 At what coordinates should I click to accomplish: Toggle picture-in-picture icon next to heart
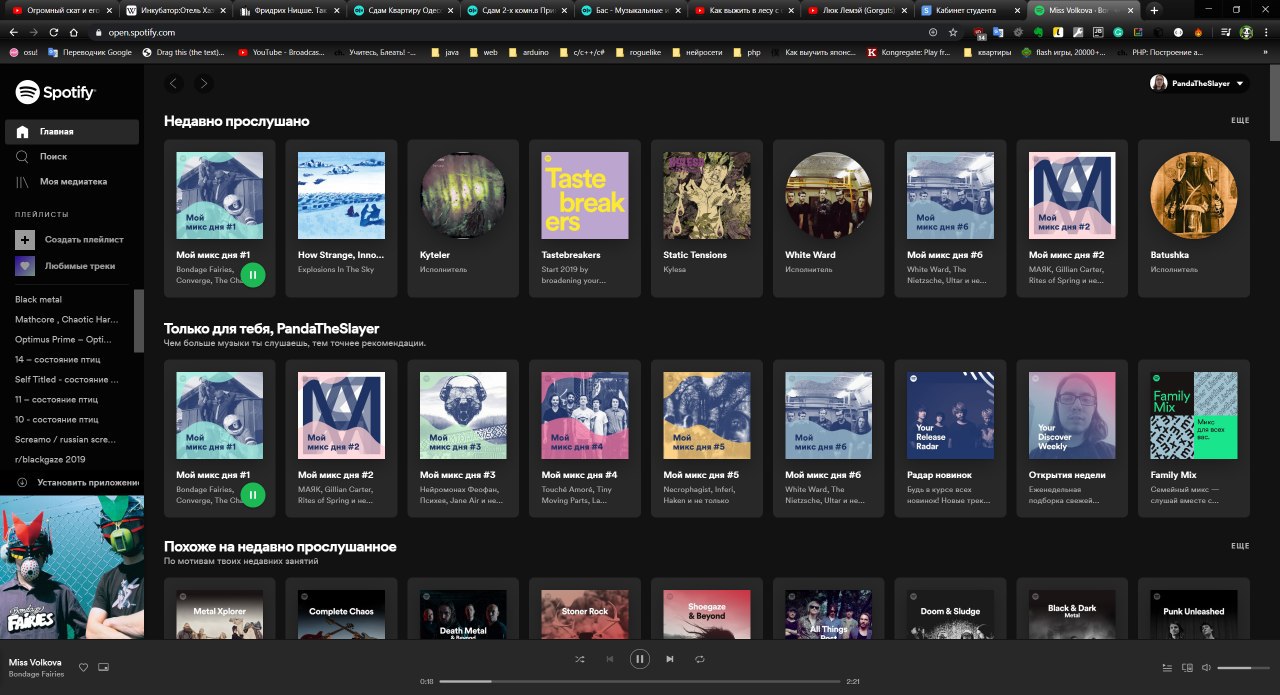(103, 667)
